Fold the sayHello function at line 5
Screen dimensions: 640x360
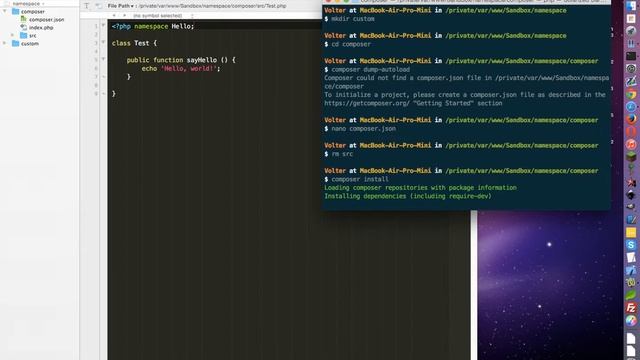tap(103, 59)
